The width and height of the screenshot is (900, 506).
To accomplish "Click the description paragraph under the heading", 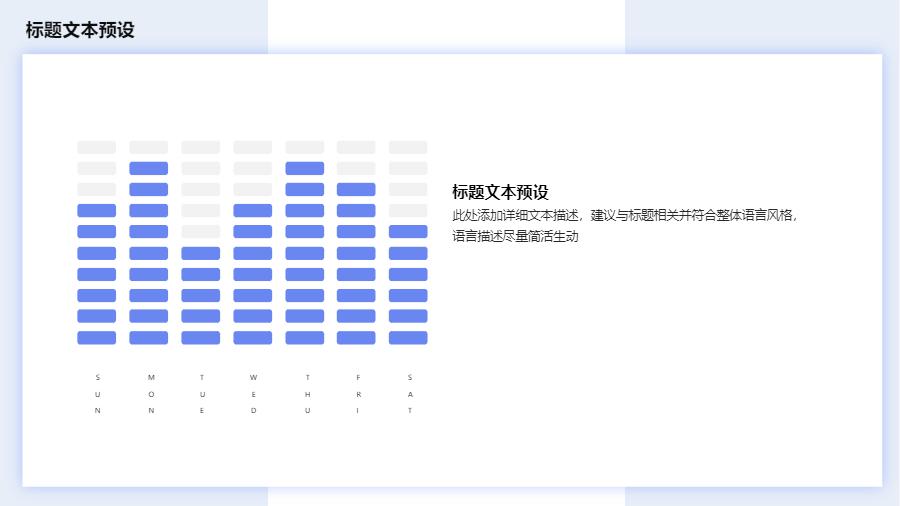I will [x=625, y=226].
